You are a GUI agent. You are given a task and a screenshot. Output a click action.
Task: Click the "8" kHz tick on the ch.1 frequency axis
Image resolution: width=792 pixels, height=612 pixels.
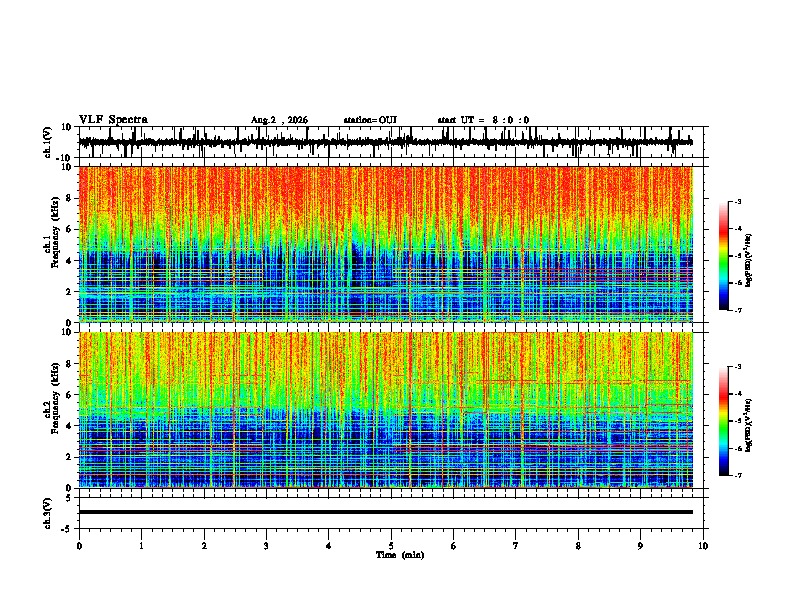pos(70,198)
